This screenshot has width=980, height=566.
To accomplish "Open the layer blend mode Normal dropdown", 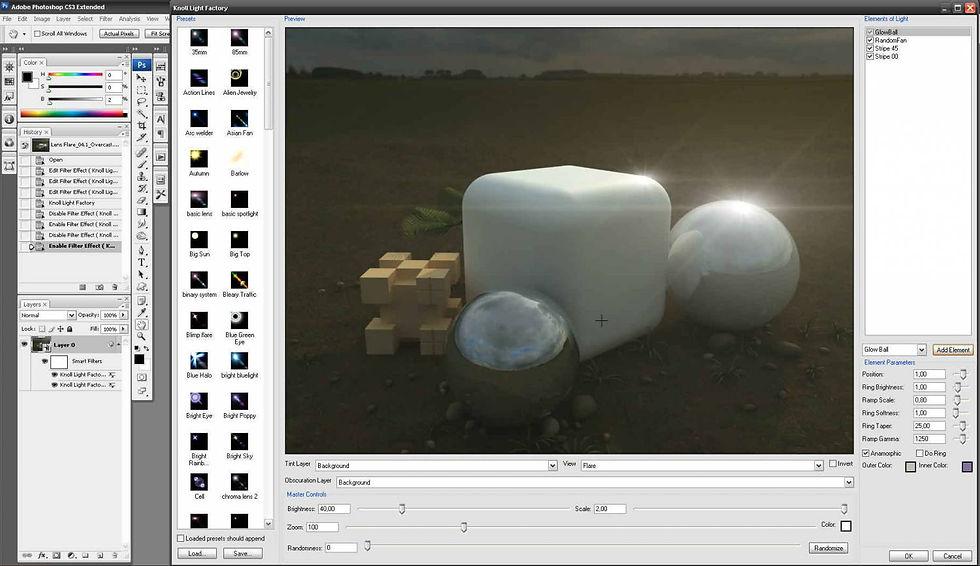I will [71, 315].
